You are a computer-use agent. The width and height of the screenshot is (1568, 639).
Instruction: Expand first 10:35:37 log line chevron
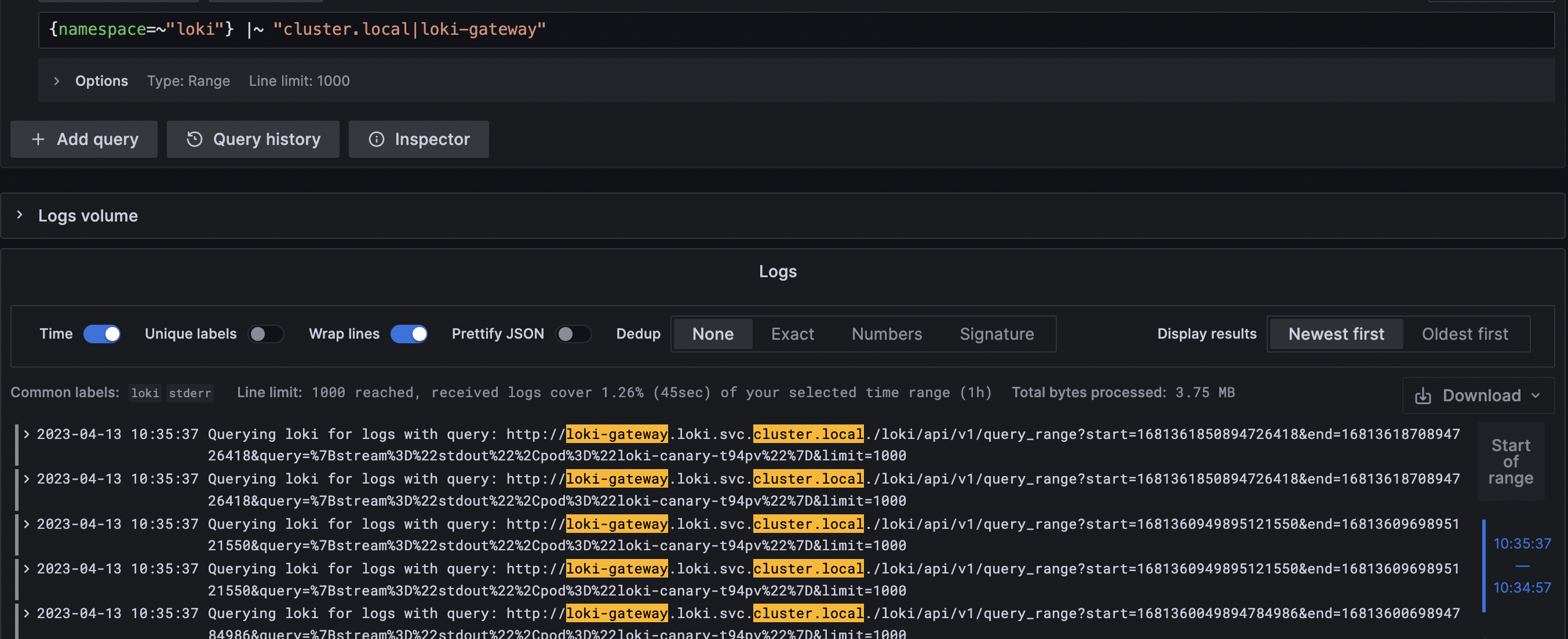(26, 434)
